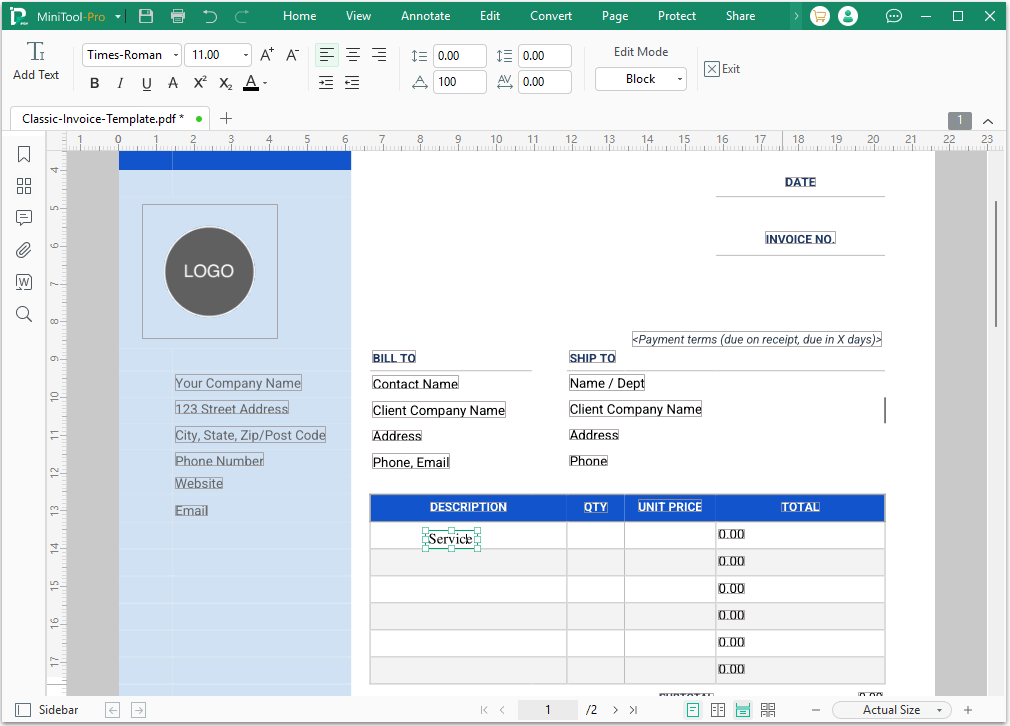This screenshot has height=726, width=1010.
Task: Toggle bold formatting
Action: (94, 83)
